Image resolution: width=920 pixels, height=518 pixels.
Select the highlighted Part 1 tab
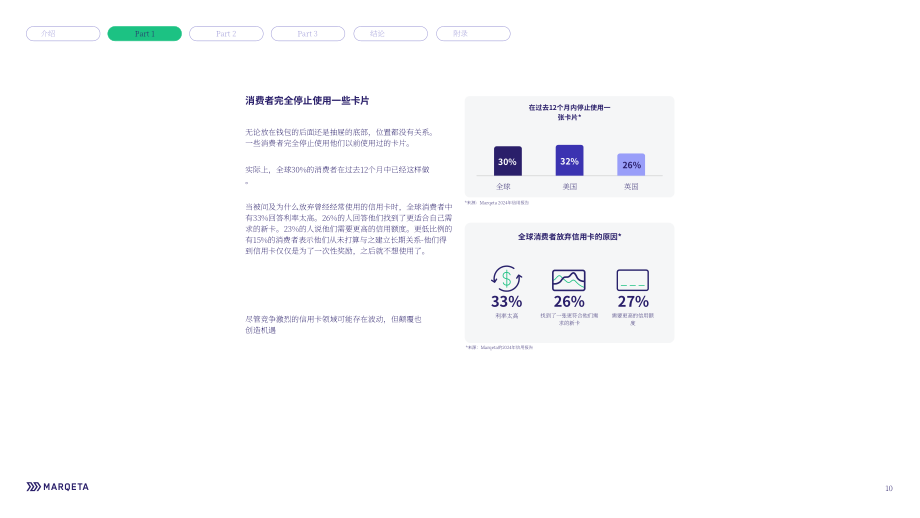pyautogui.click(x=144, y=33)
